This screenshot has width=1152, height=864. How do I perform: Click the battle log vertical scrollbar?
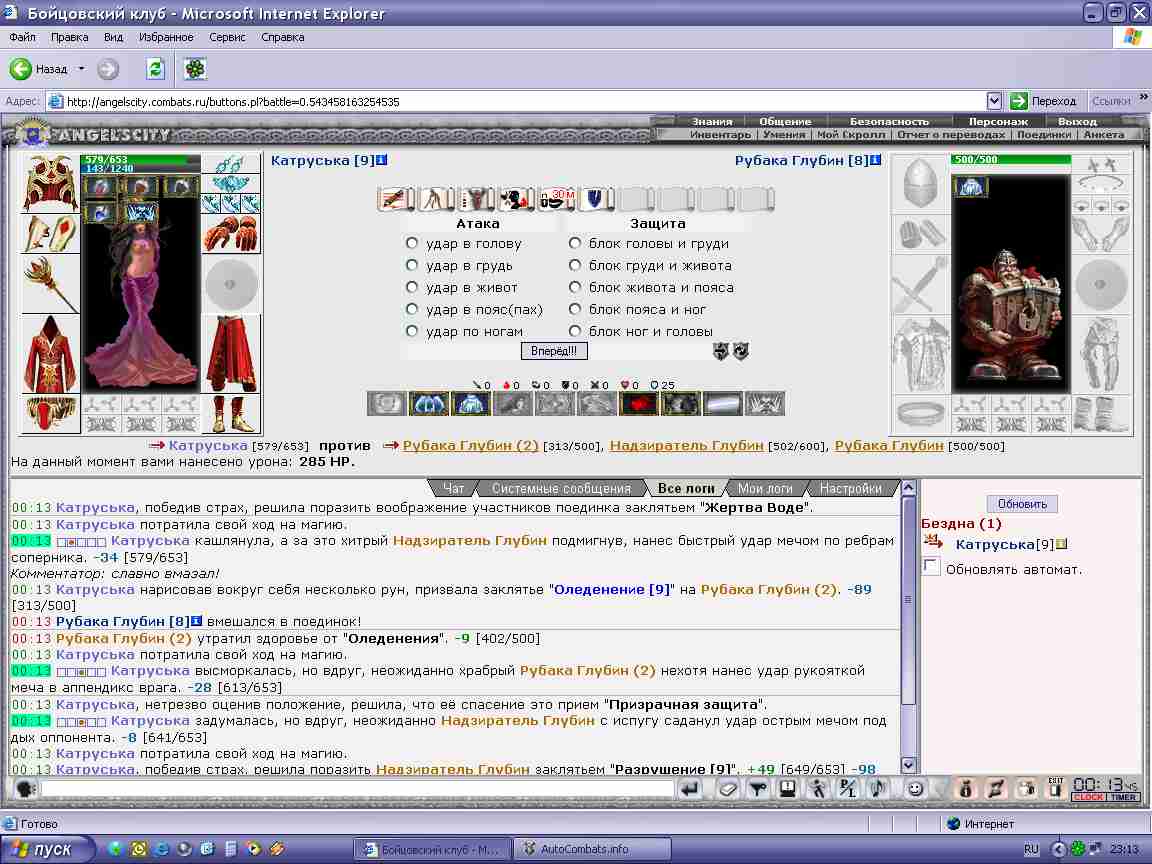908,626
